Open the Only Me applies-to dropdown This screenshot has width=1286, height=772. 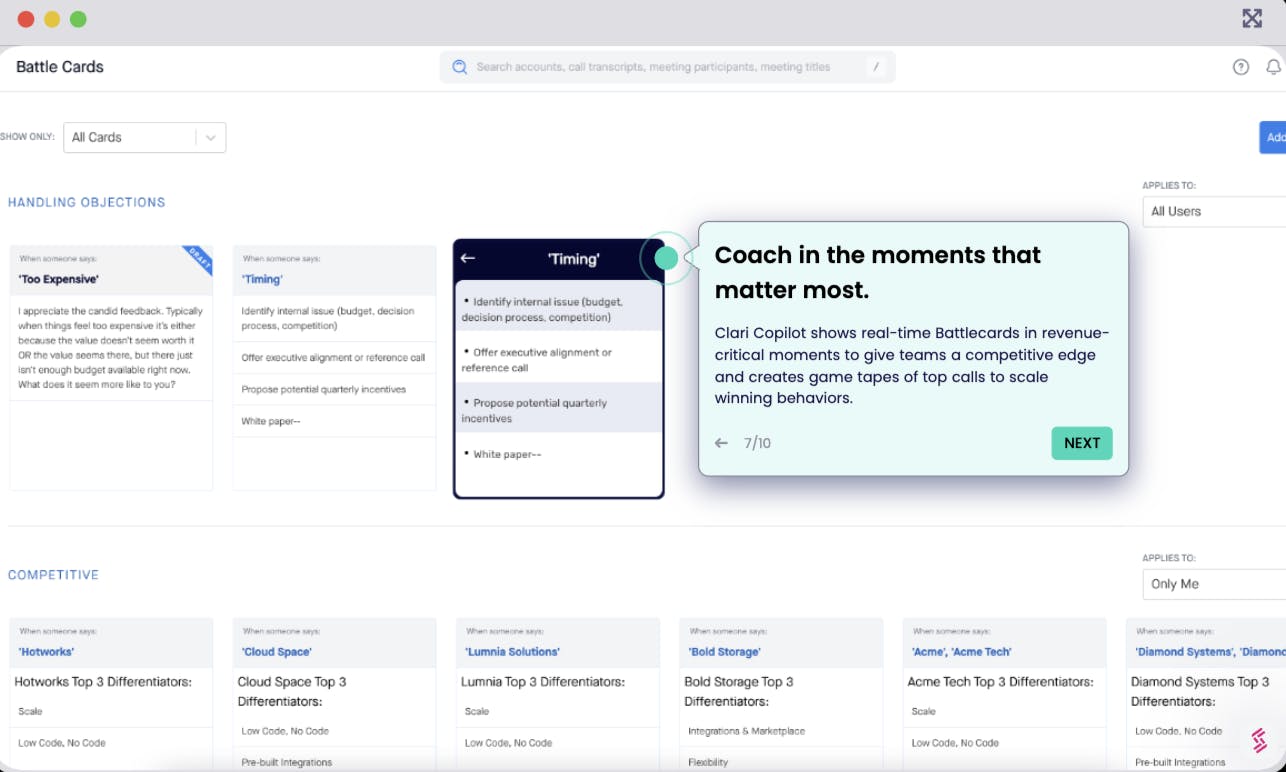(1214, 584)
